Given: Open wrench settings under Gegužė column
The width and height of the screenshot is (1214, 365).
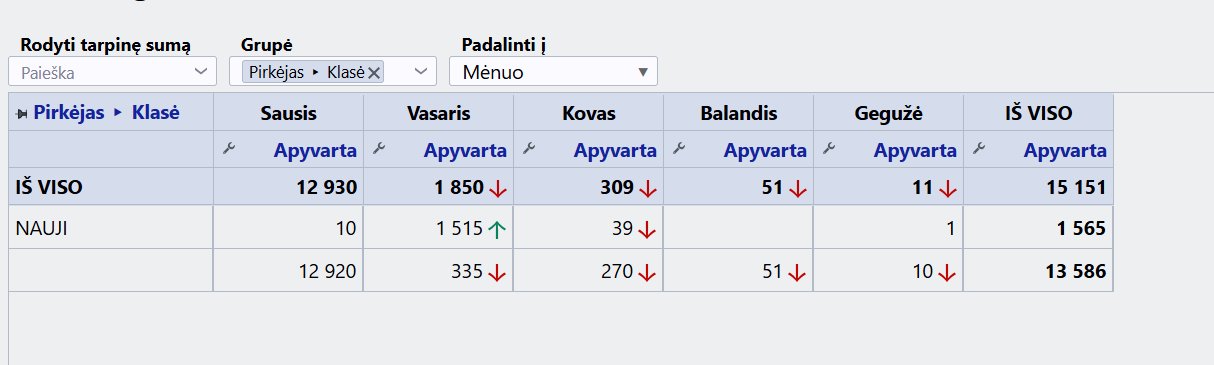Looking at the screenshot, I should coord(829,149).
